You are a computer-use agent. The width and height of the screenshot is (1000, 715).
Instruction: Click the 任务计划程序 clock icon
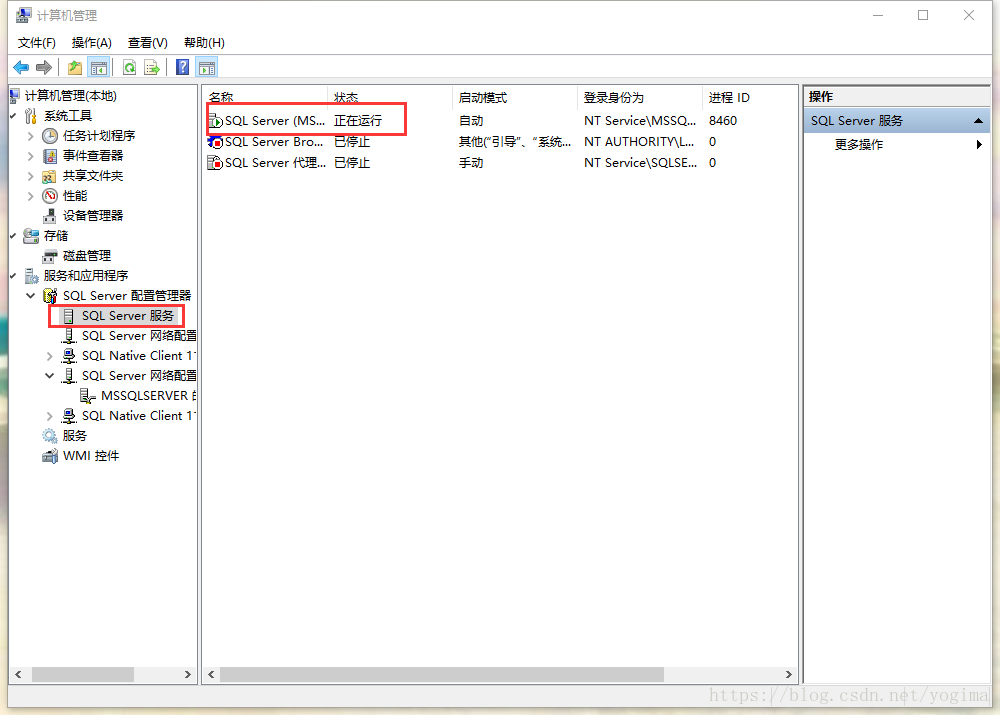coord(50,136)
